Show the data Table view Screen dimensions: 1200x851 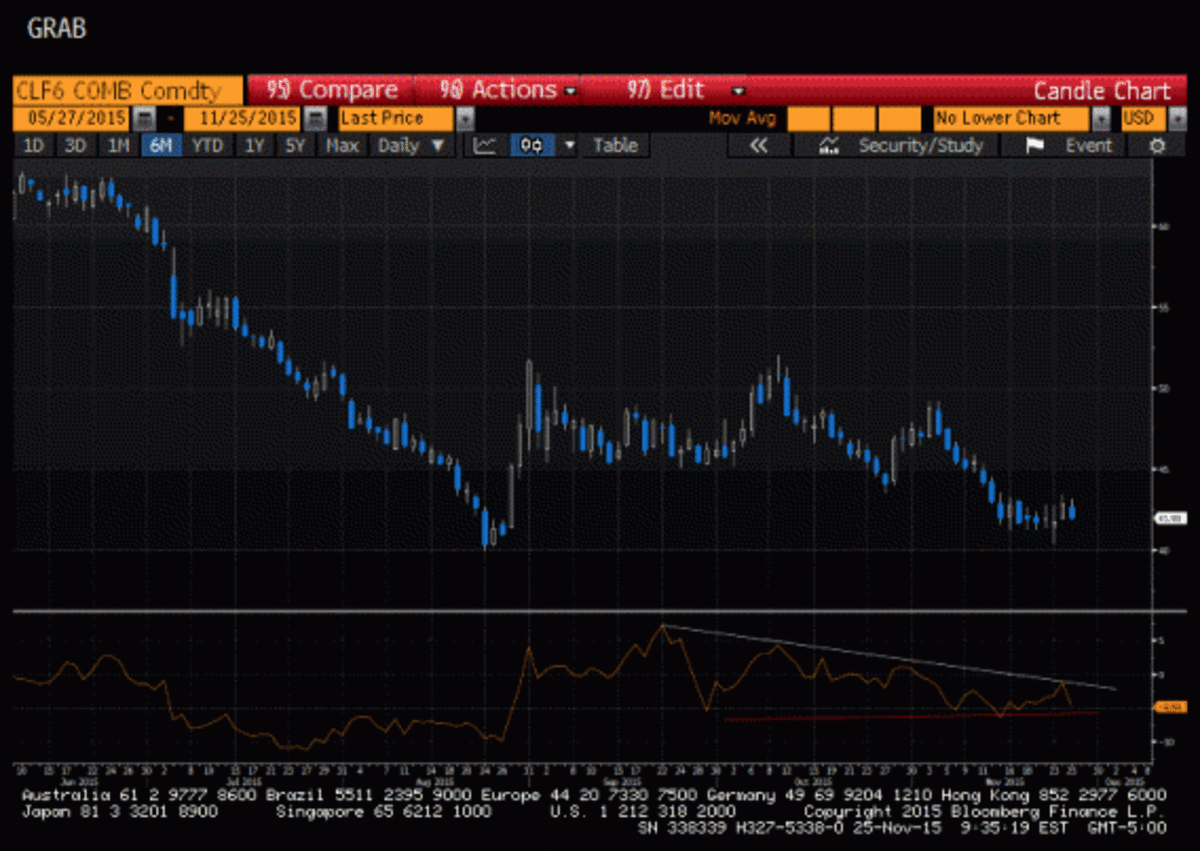(615, 146)
